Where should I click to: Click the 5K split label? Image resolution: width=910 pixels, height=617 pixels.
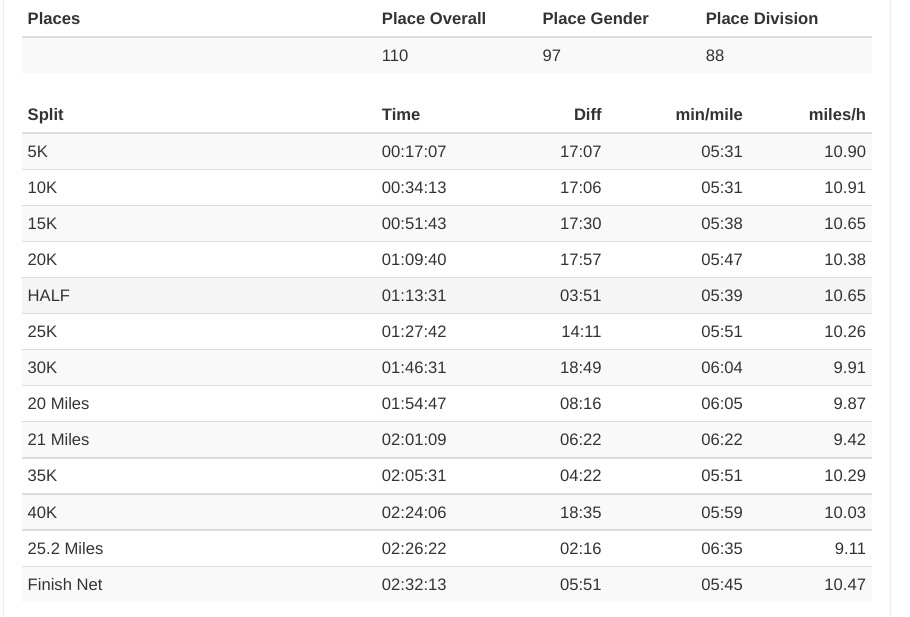pos(39,151)
